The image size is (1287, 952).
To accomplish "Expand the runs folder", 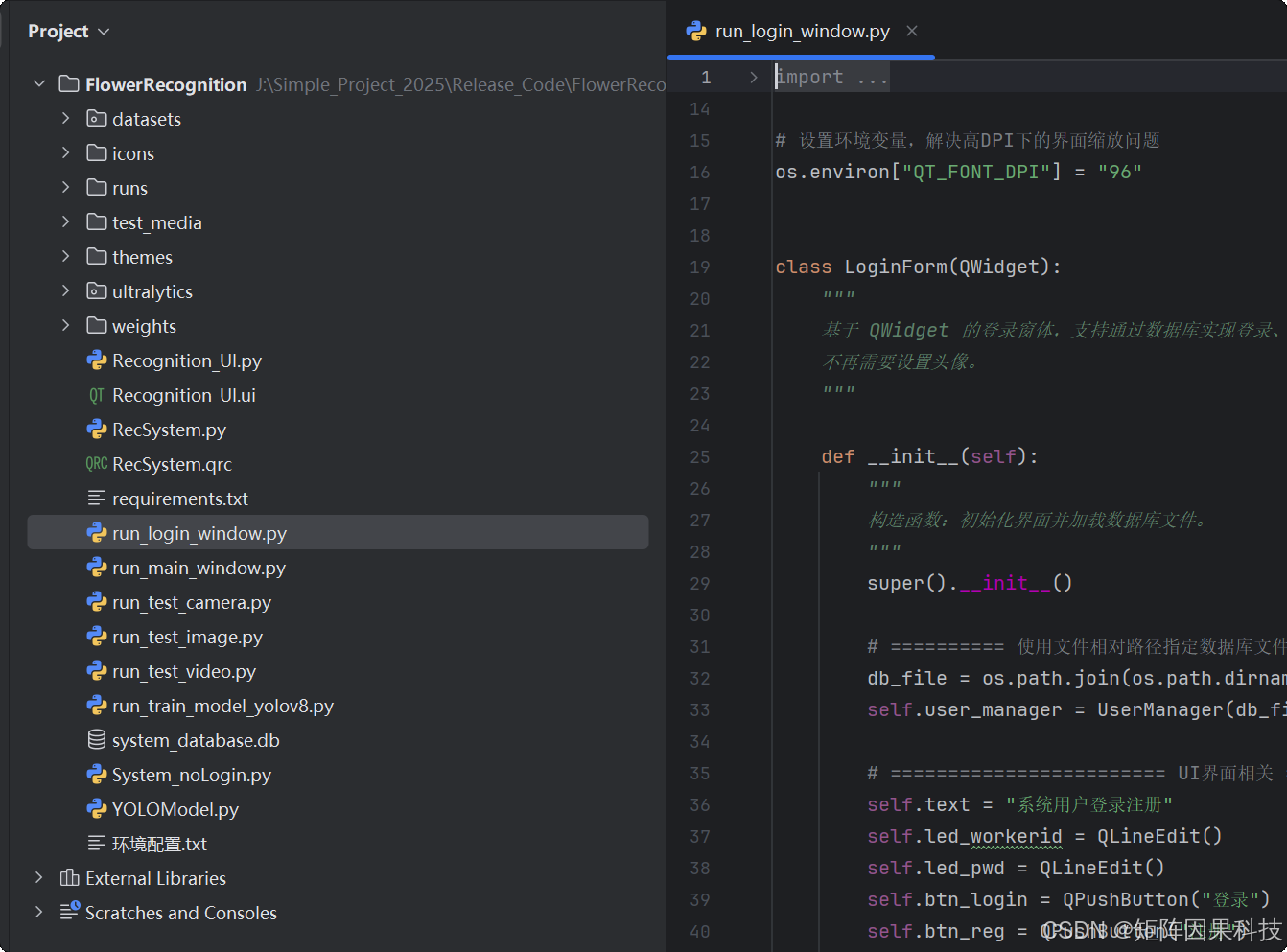I will (65, 188).
